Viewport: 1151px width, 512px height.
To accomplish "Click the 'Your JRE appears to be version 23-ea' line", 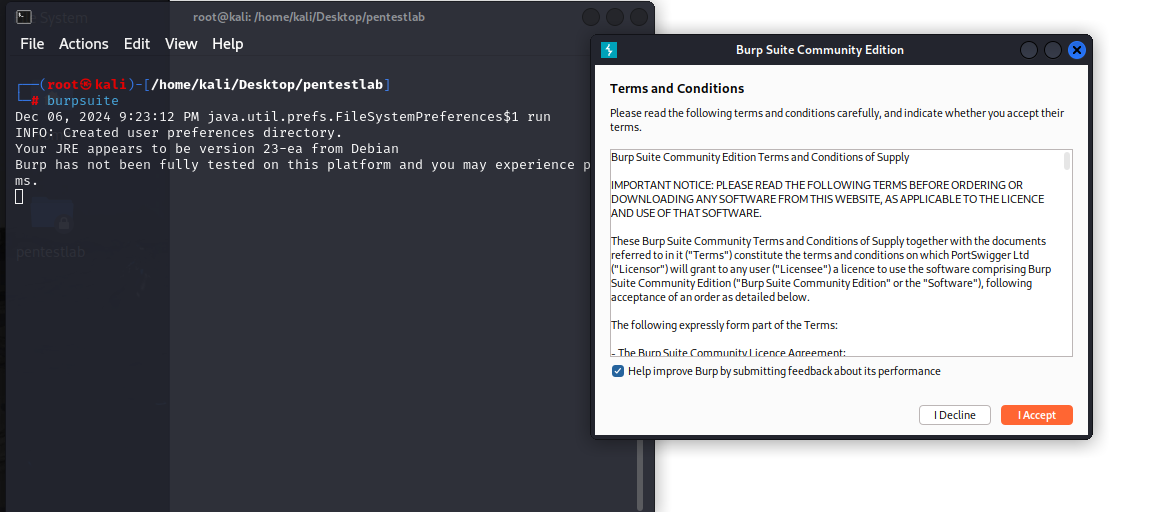I will pos(207,148).
